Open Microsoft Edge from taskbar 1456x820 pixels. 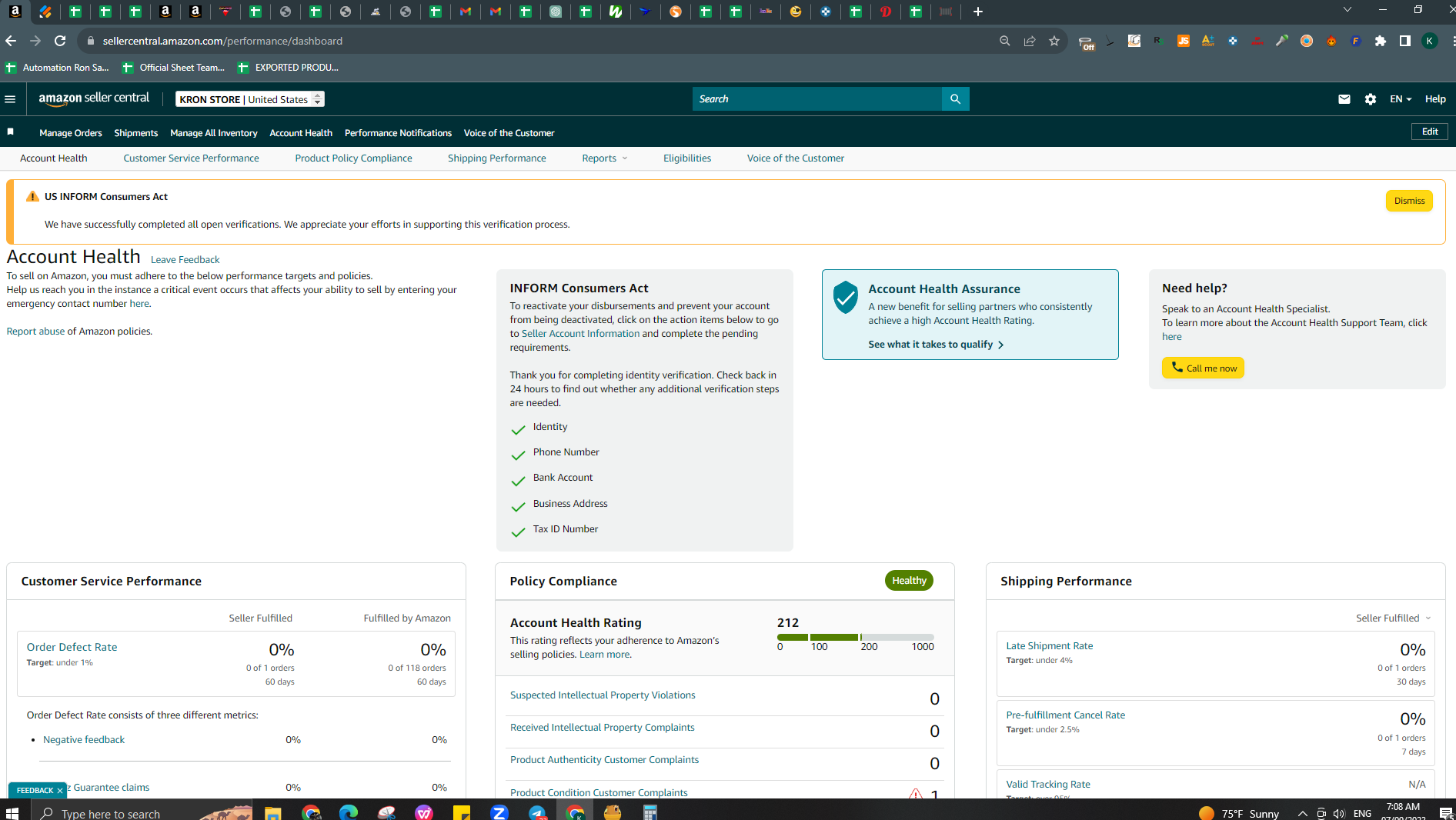point(349,812)
